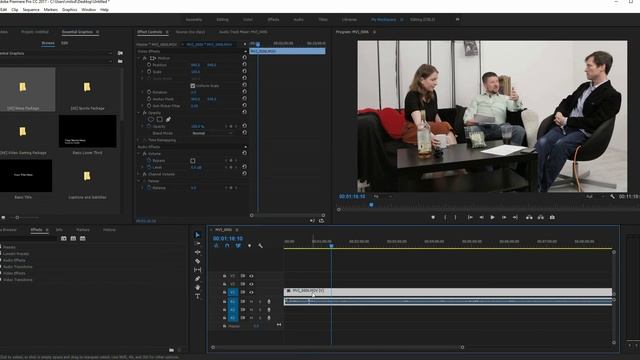This screenshot has height=360, width=640.
Task: Toggle Linked Selection in timeline
Action: tap(238, 246)
